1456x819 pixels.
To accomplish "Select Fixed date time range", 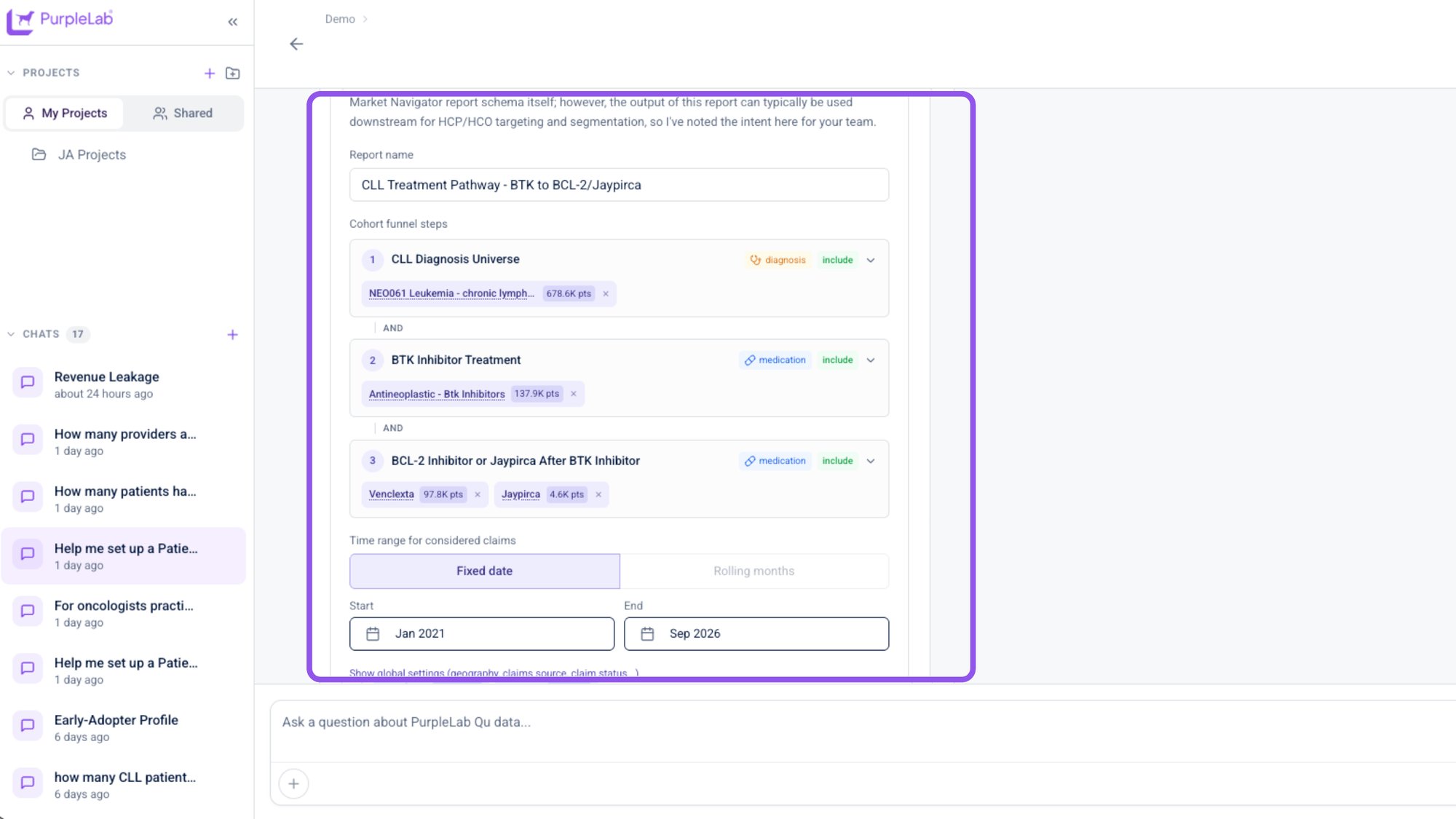I will tap(485, 571).
